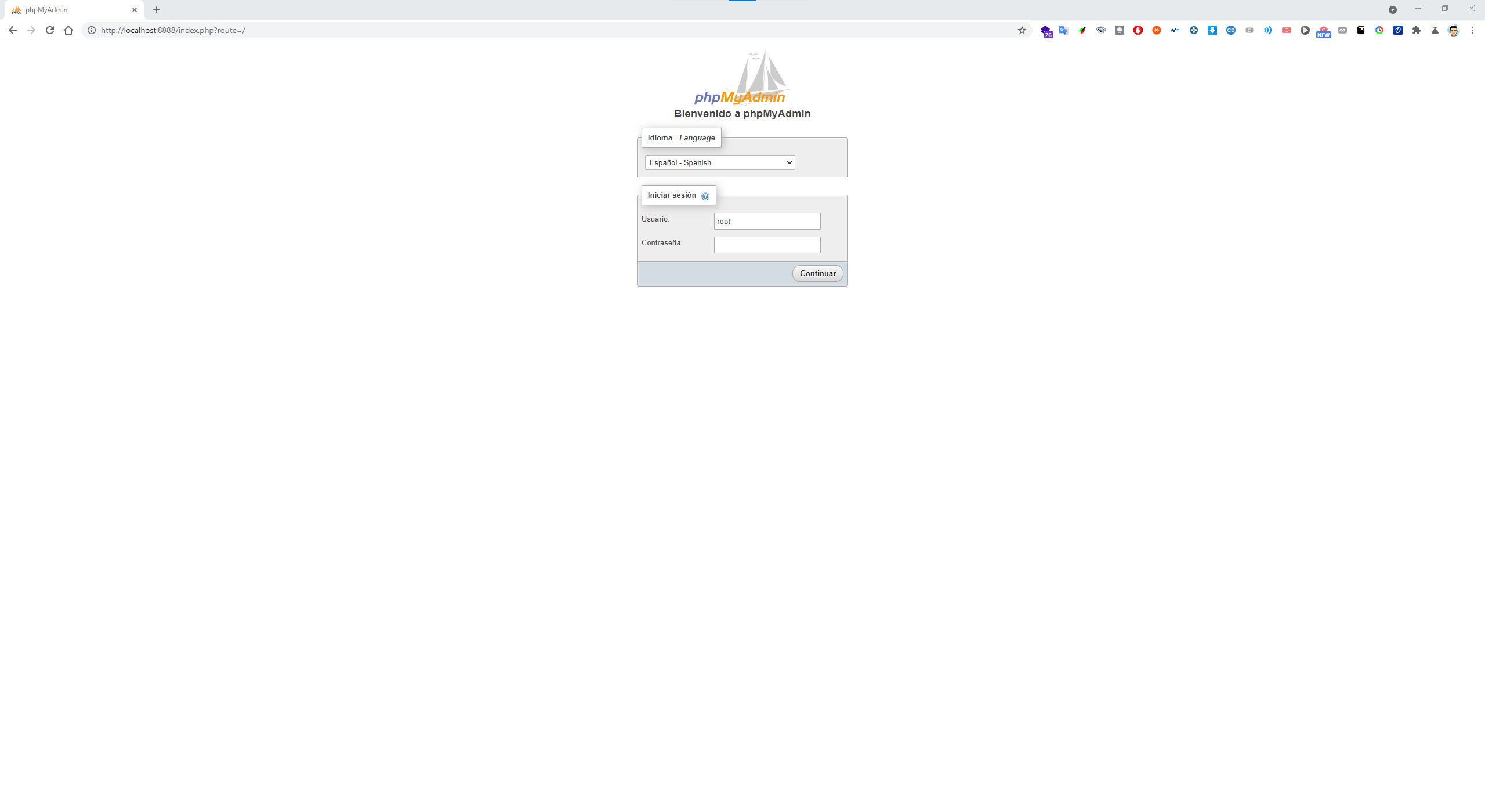Viewport: 1485px width, 812px height.
Task: Click the blue download arrow extension icon
Action: [x=1212, y=30]
